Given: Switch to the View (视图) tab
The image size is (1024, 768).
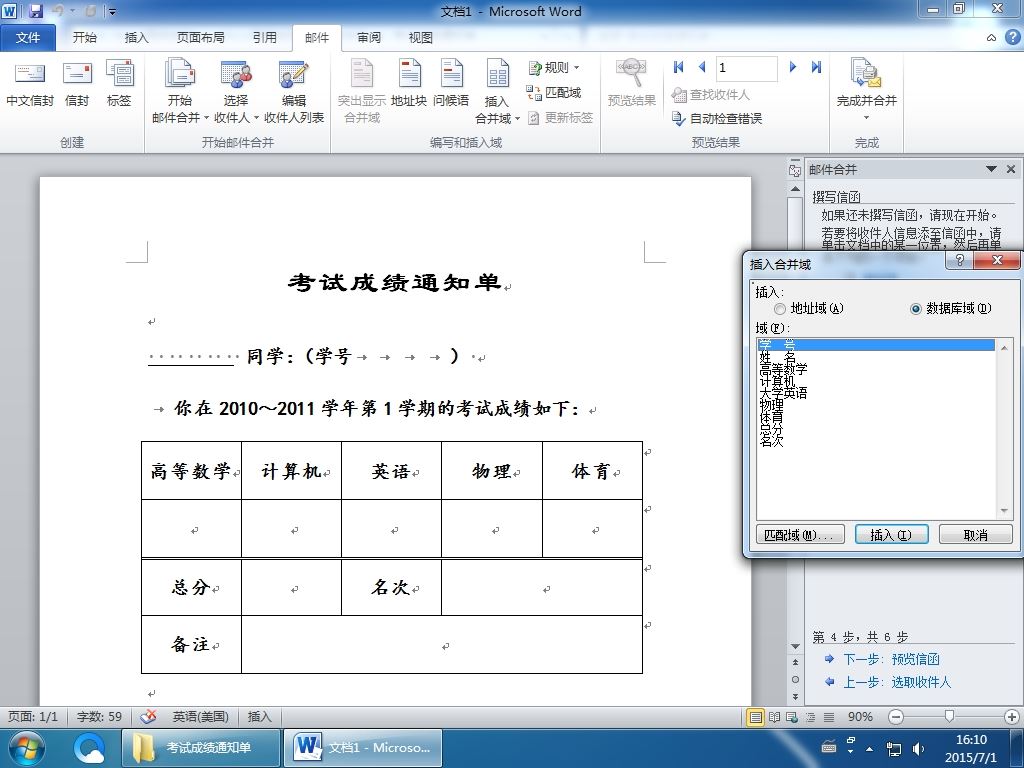Looking at the screenshot, I should click(x=421, y=37).
